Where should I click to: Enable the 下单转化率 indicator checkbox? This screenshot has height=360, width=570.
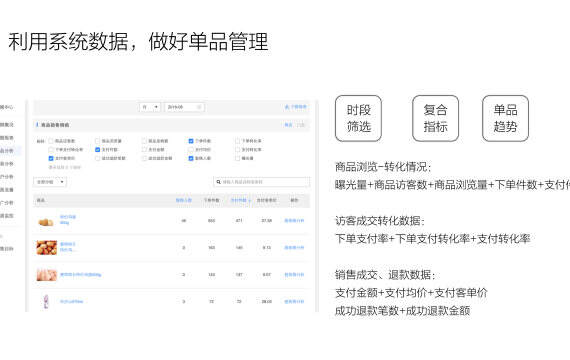tap(237, 141)
